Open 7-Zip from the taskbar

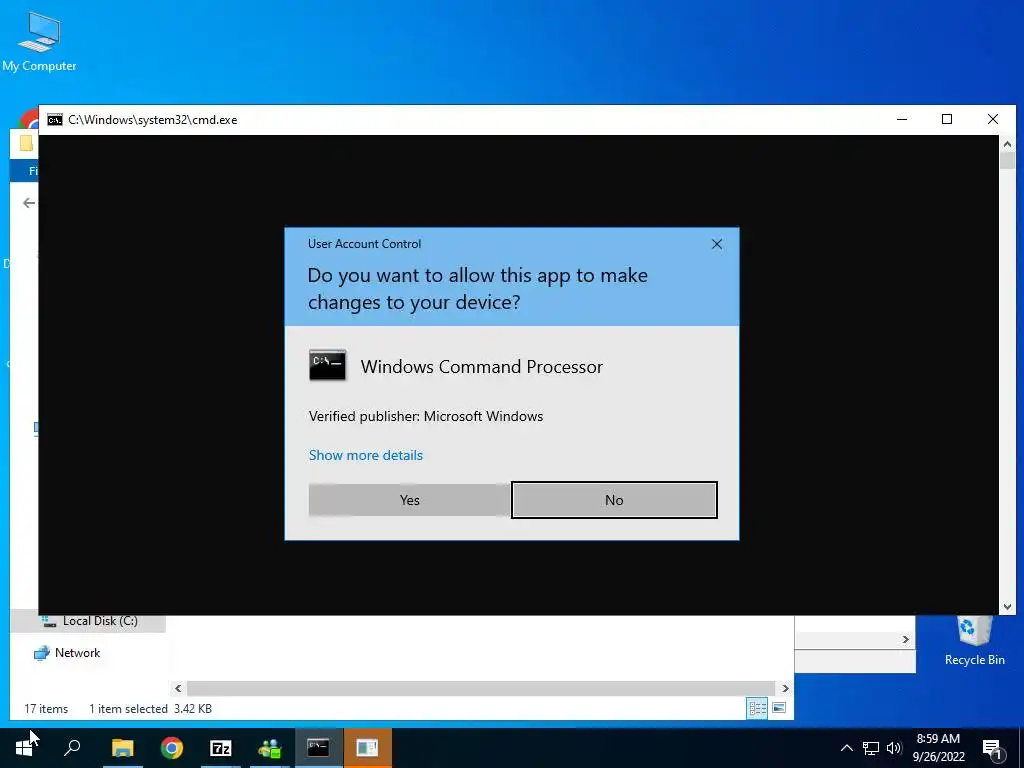coord(221,748)
